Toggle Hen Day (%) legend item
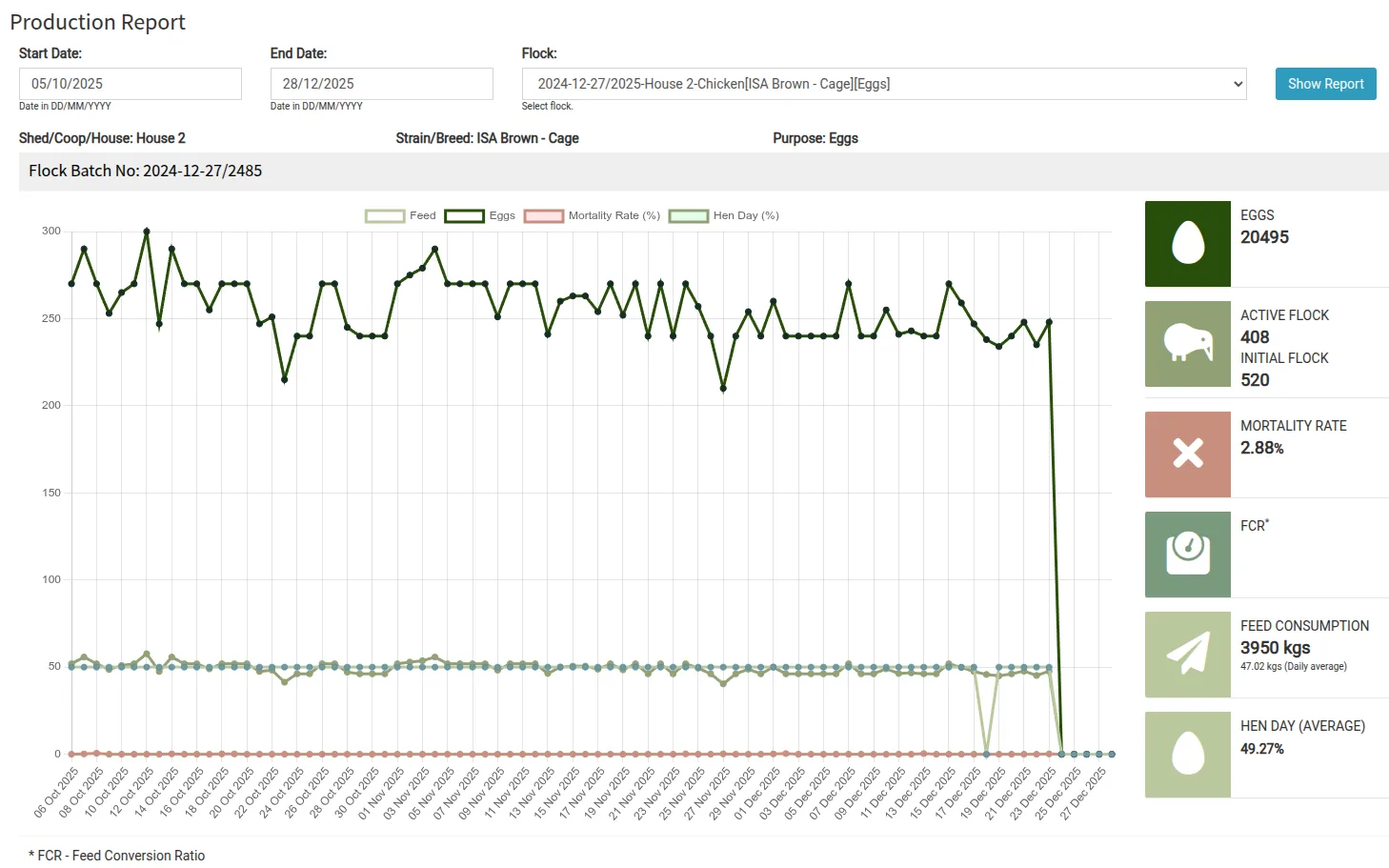The width and height of the screenshot is (1389, 868). coord(723,216)
